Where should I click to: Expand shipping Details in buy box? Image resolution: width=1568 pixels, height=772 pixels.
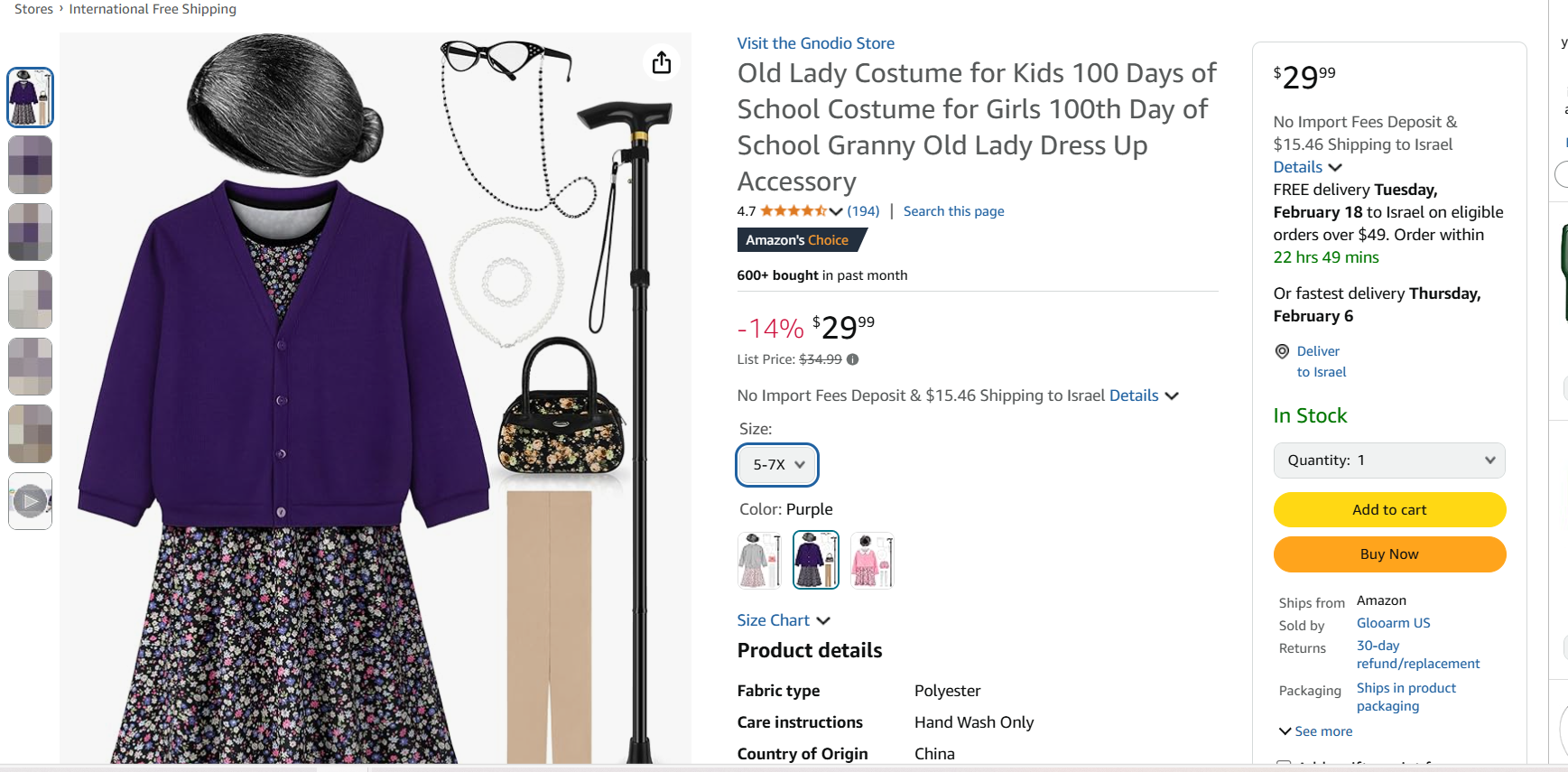(1307, 167)
